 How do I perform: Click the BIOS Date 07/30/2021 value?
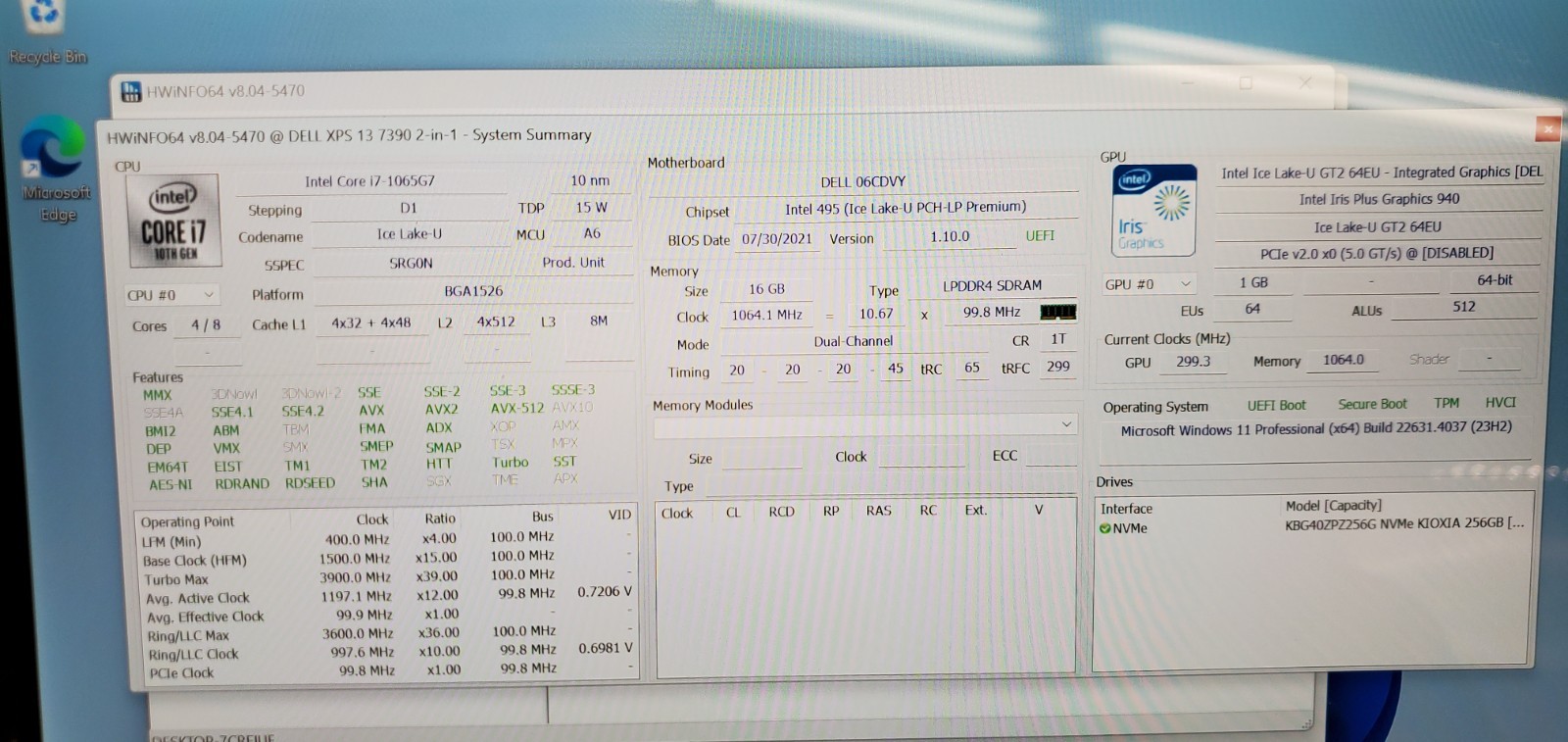point(776,239)
